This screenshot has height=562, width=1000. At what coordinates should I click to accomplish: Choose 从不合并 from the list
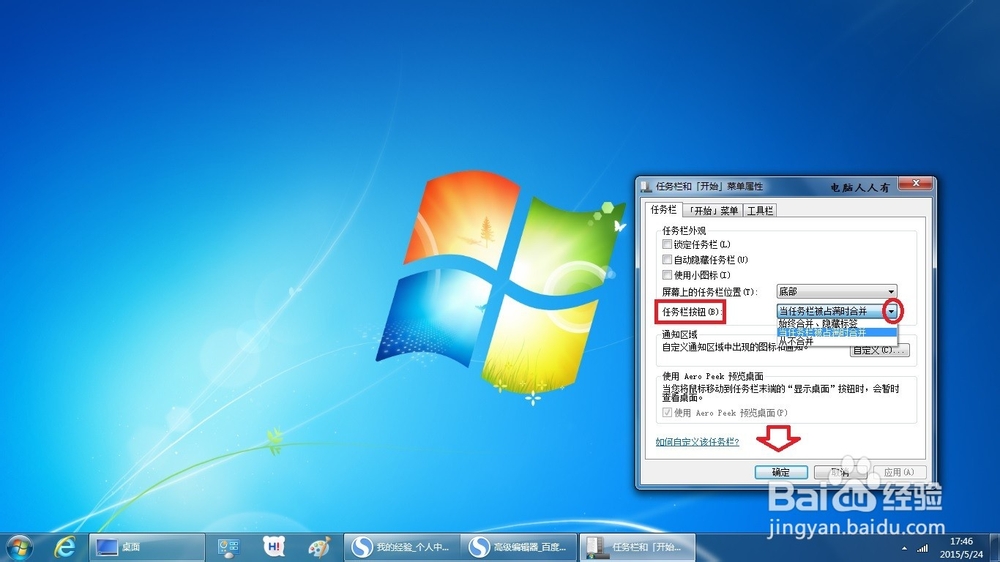[x=837, y=341]
